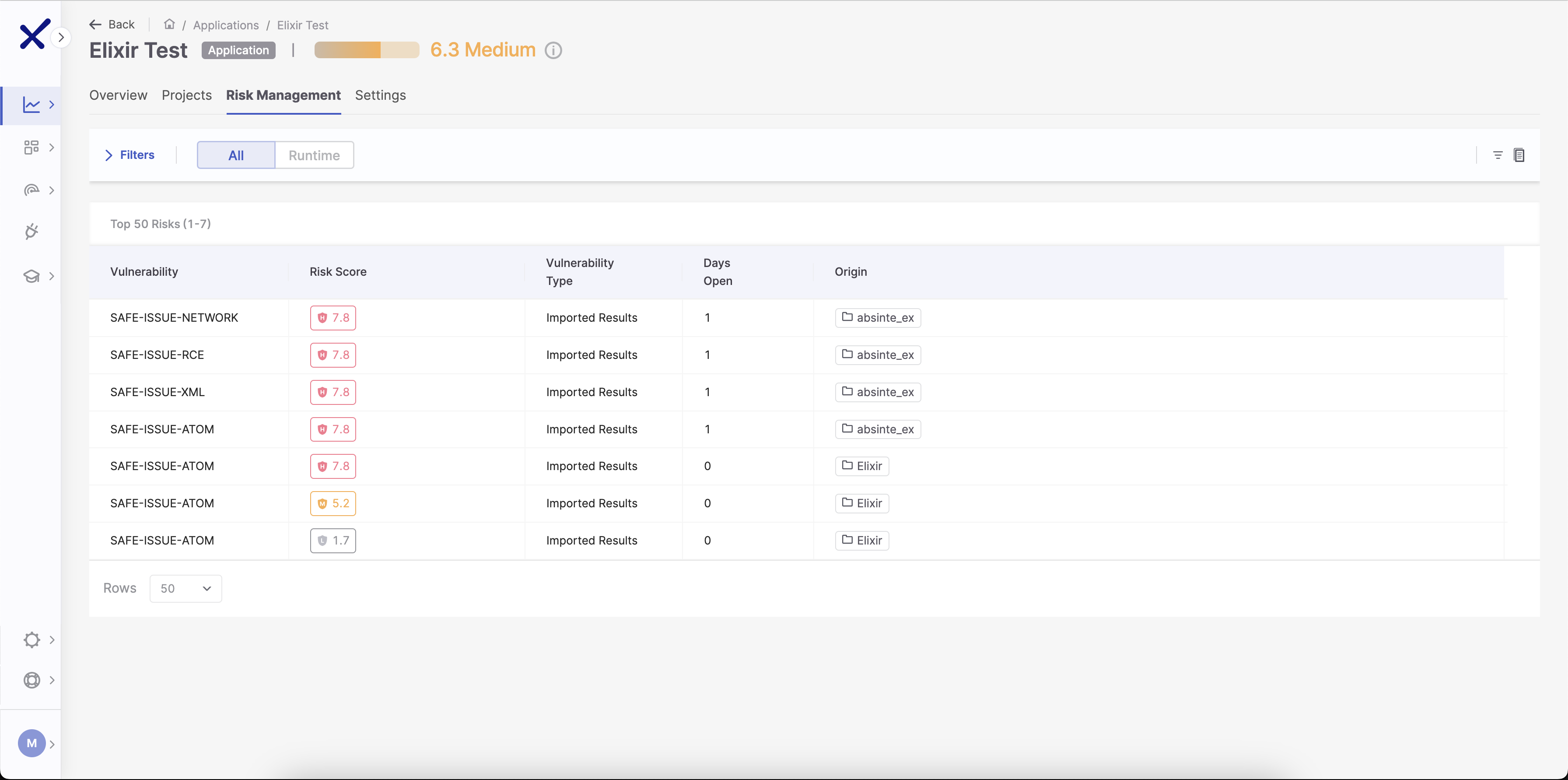The image size is (1568, 780).
Task: Click the M user avatar
Action: tap(31, 744)
